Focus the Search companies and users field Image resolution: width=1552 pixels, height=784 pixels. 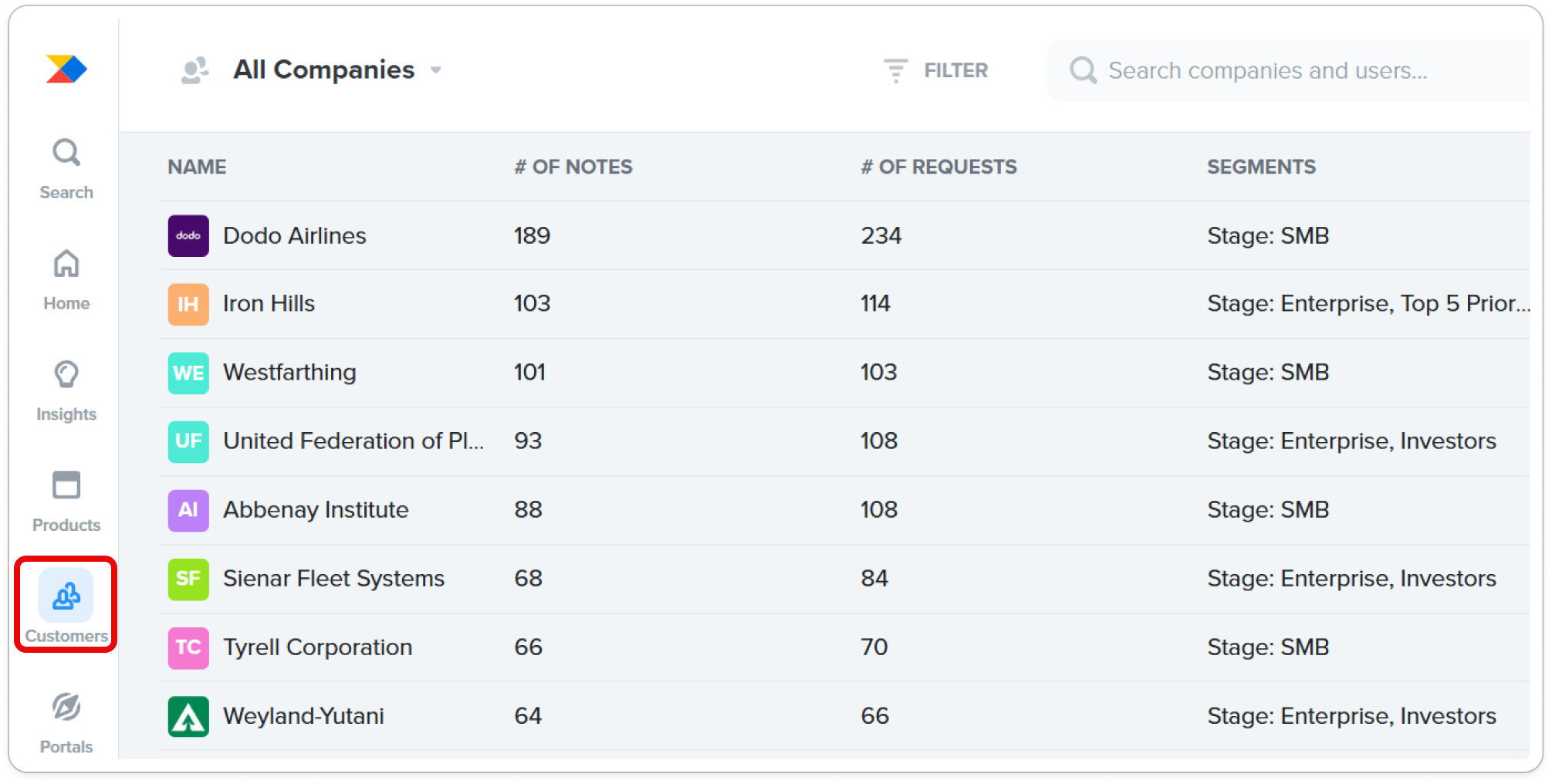coord(1289,70)
